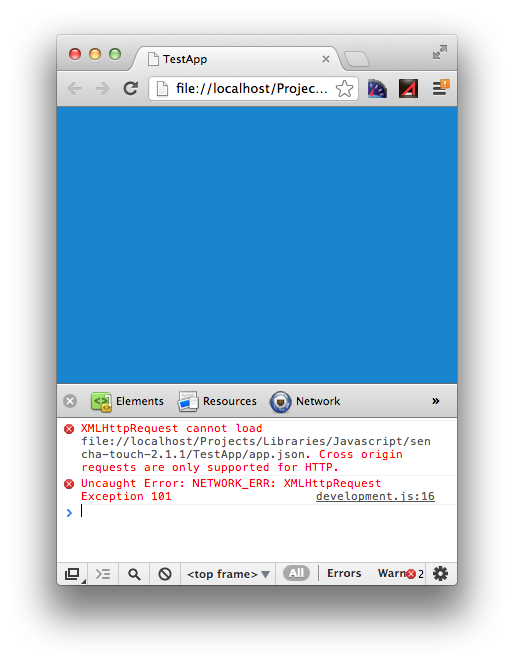This screenshot has width=514, height=664.
Task: Open the speedometer extension icon
Action: click(377, 89)
